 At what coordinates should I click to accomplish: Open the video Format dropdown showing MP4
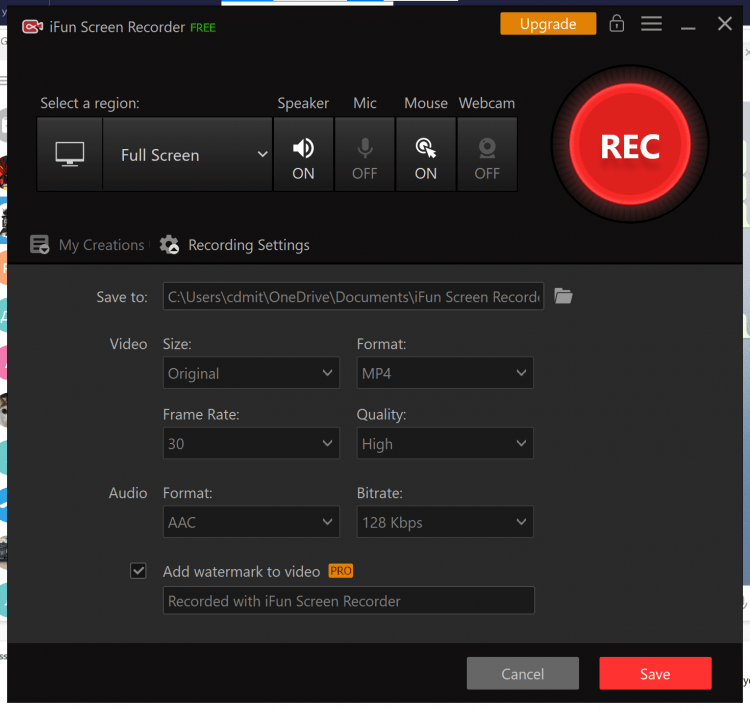click(x=445, y=373)
